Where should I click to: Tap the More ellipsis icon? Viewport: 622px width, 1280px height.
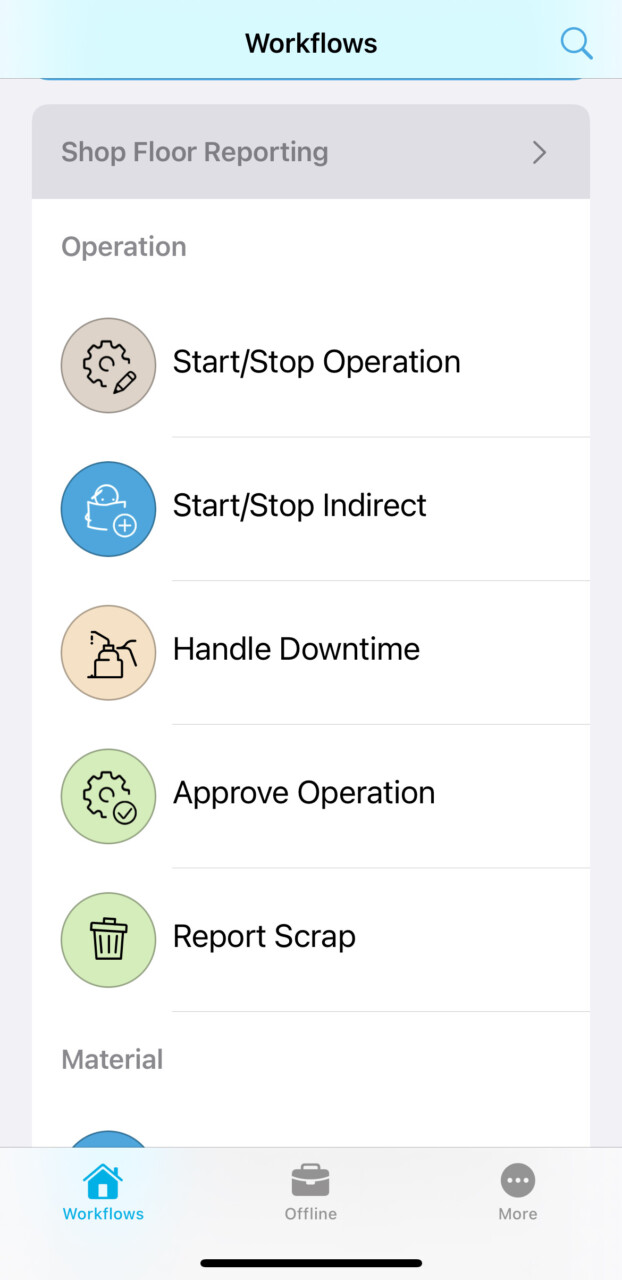tap(518, 1181)
